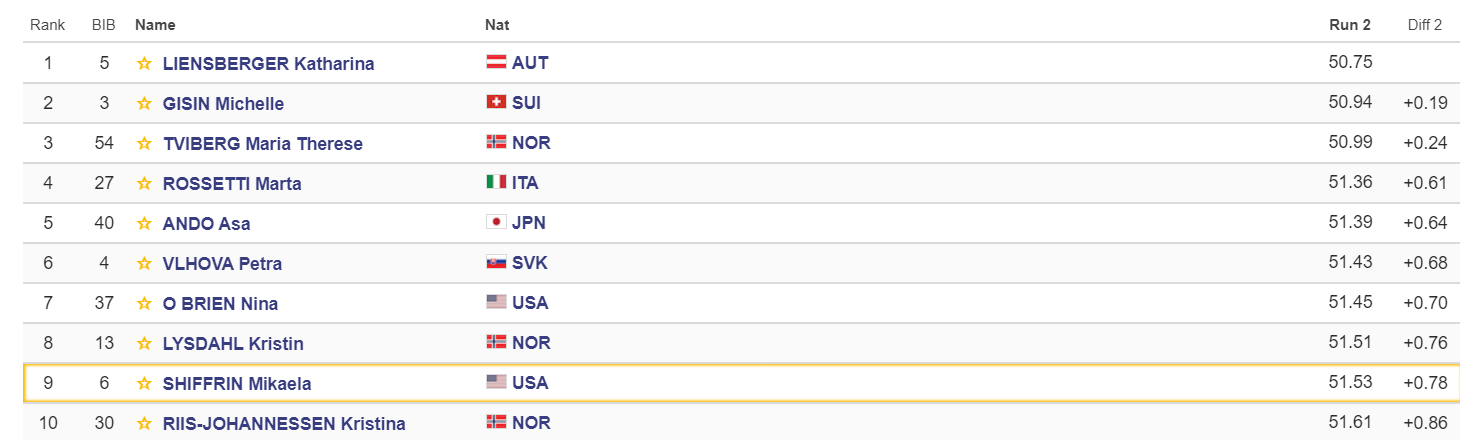1460x440 pixels.
Task: Click the Austrian flag icon for AUT
Action: pos(495,62)
